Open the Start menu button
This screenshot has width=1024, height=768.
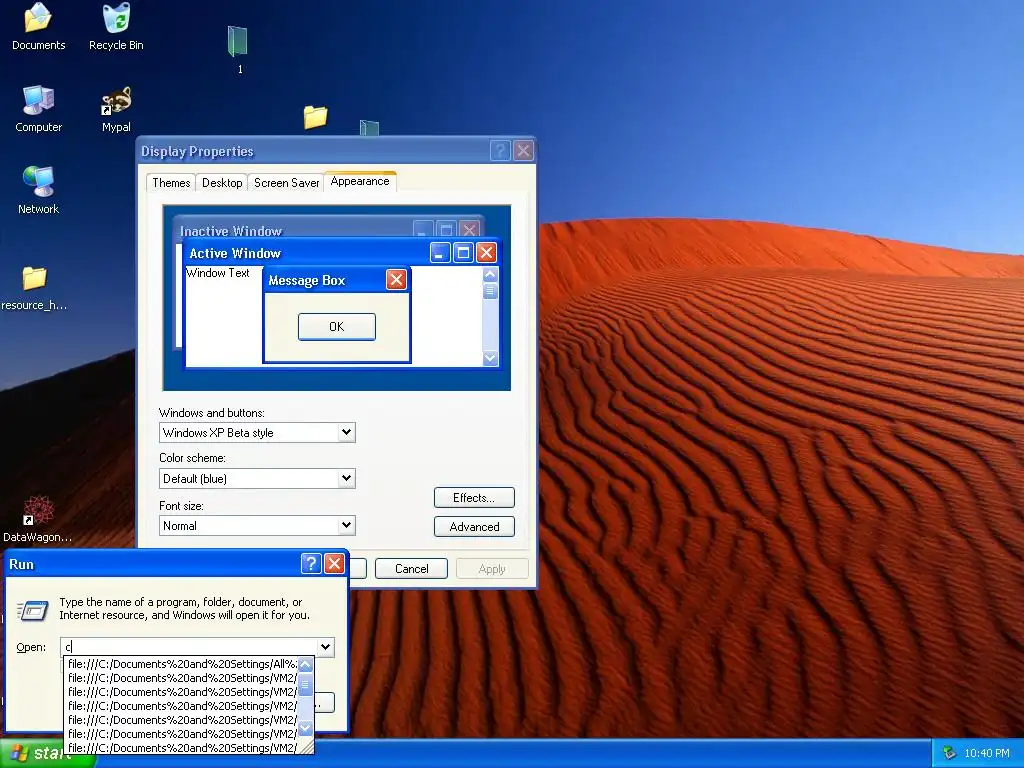(x=47, y=753)
